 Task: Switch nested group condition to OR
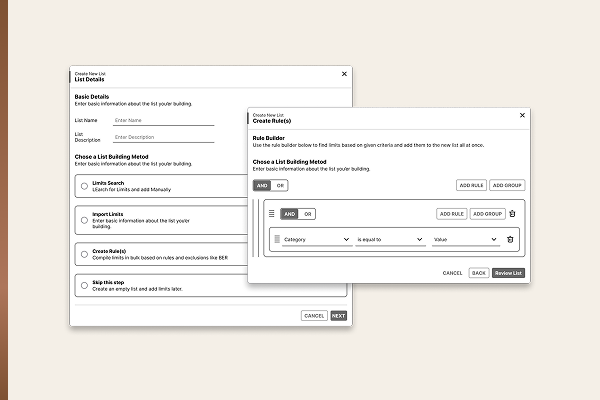tap(307, 214)
